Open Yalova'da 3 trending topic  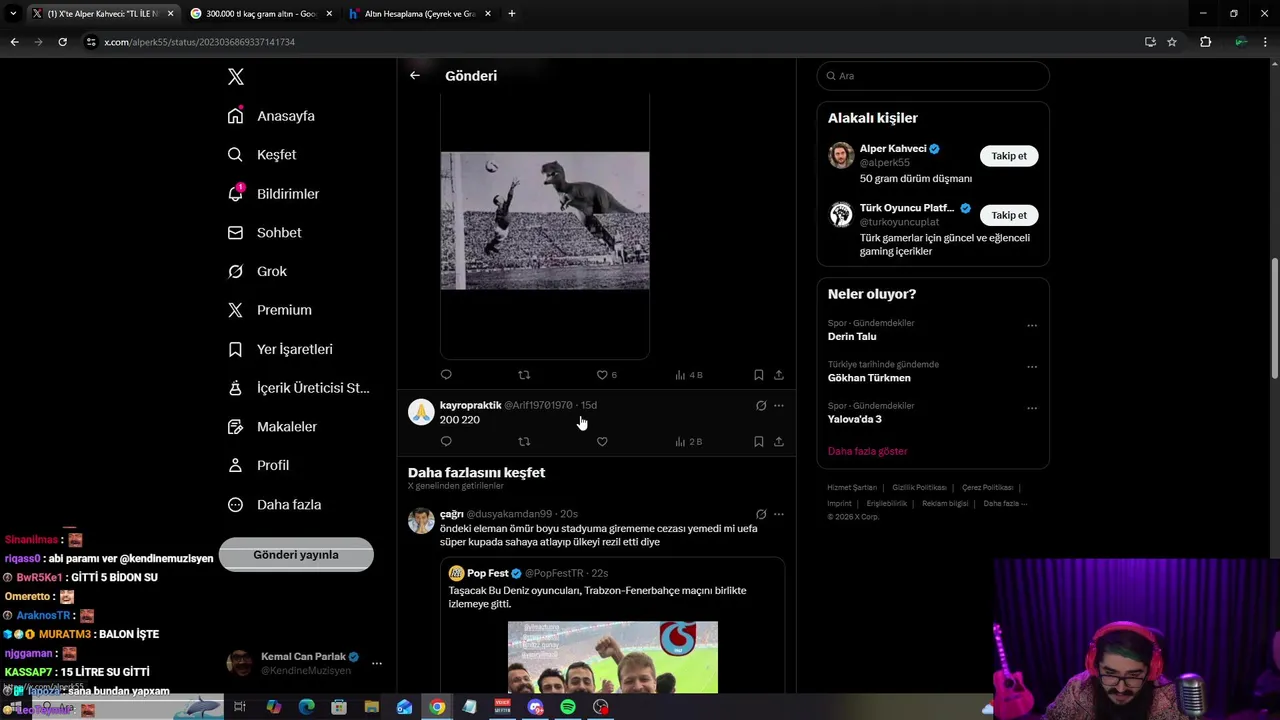855,419
